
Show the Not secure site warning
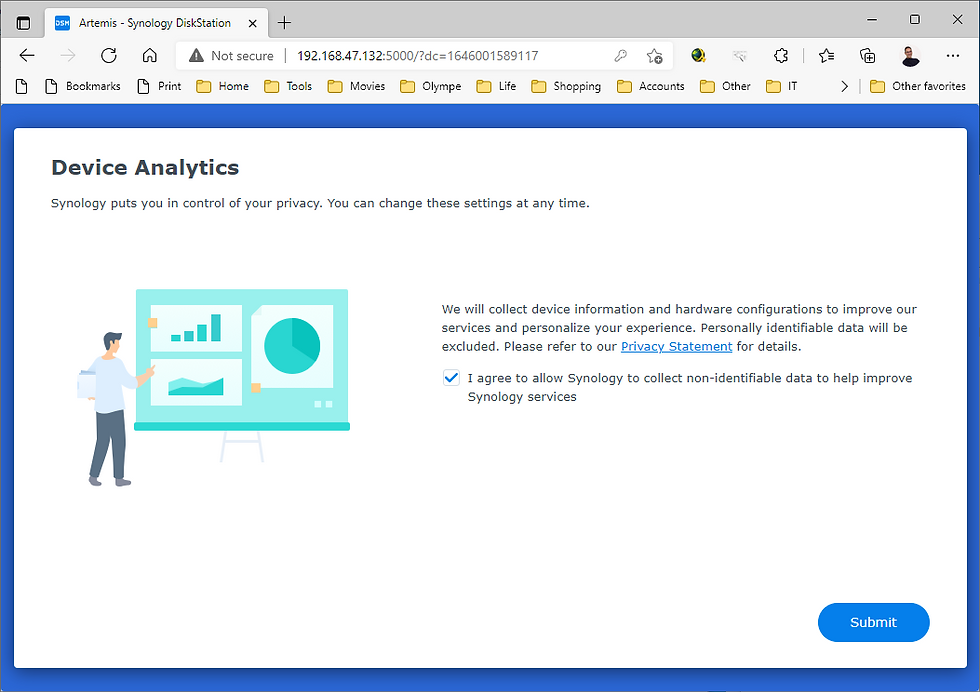pyautogui.click(x=231, y=56)
